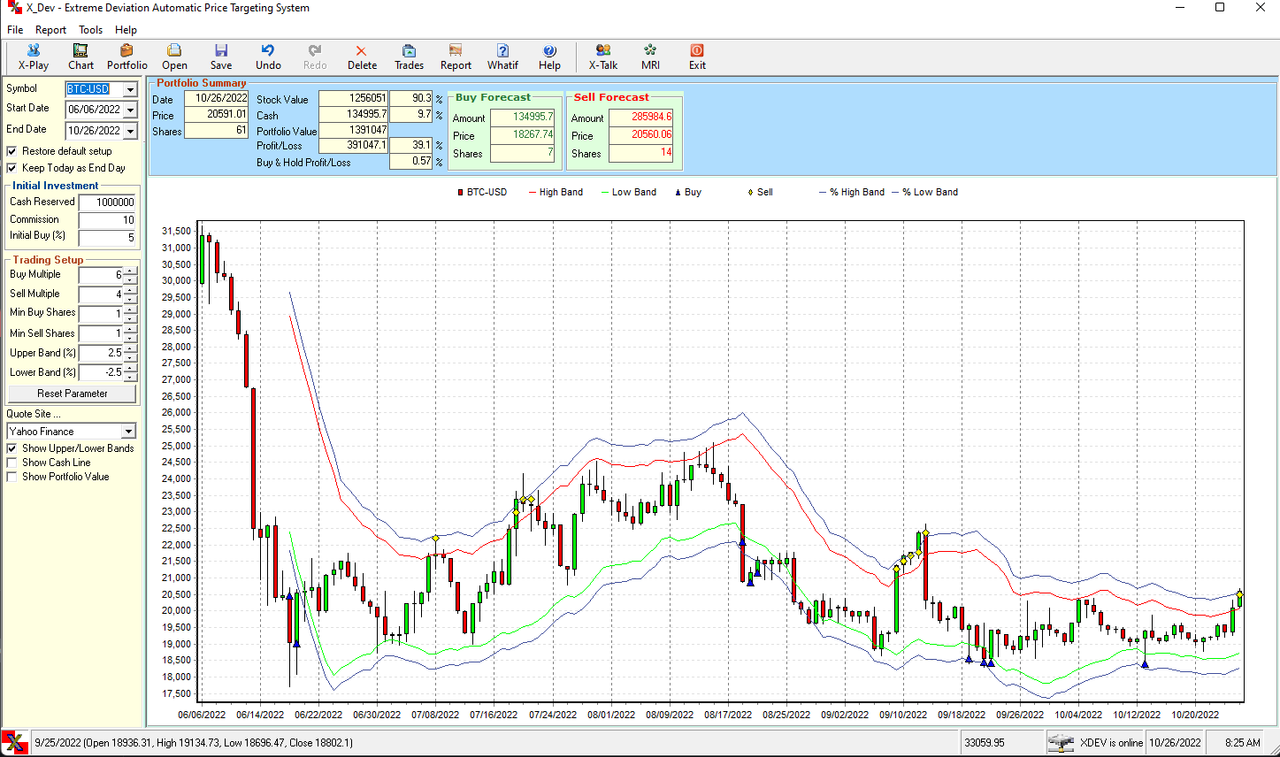Click the Undo toolbar icon
1280x757 pixels.
point(268,56)
